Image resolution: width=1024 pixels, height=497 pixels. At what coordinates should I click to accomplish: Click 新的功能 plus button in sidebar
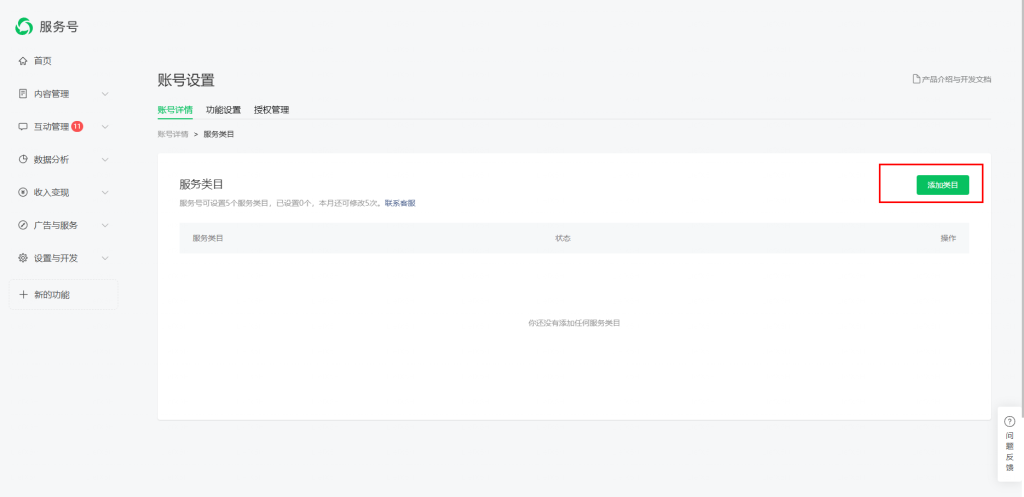[x=62, y=294]
